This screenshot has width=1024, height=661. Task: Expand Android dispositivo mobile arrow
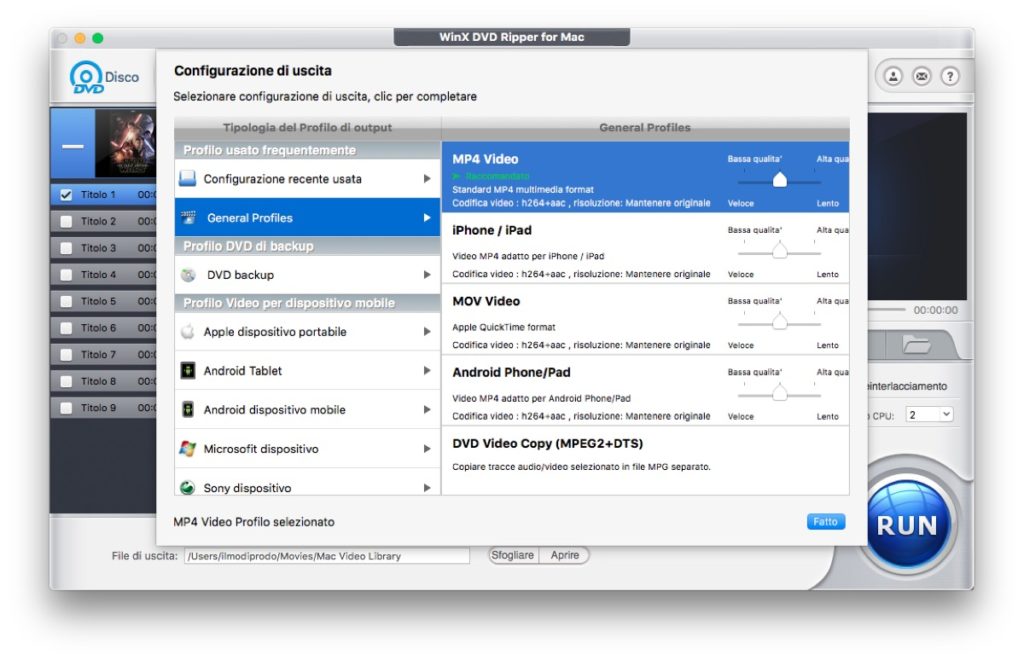tap(427, 410)
